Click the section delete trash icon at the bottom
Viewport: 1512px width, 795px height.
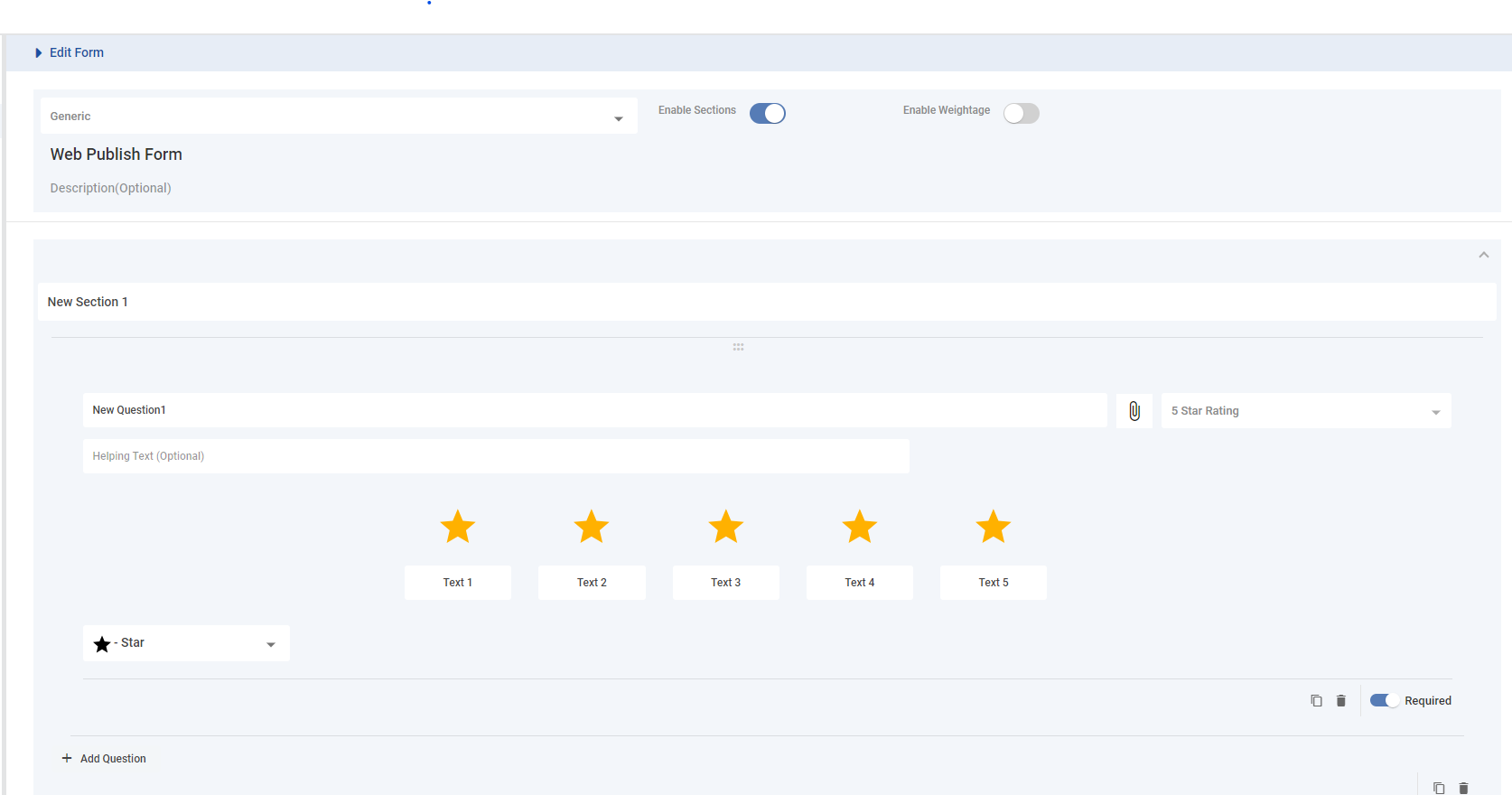click(x=1464, y=788)
